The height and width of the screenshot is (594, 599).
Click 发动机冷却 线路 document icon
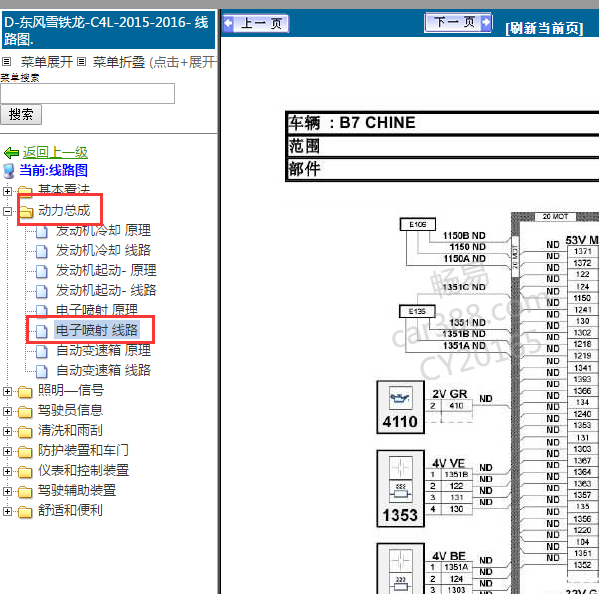coord(42,251)
